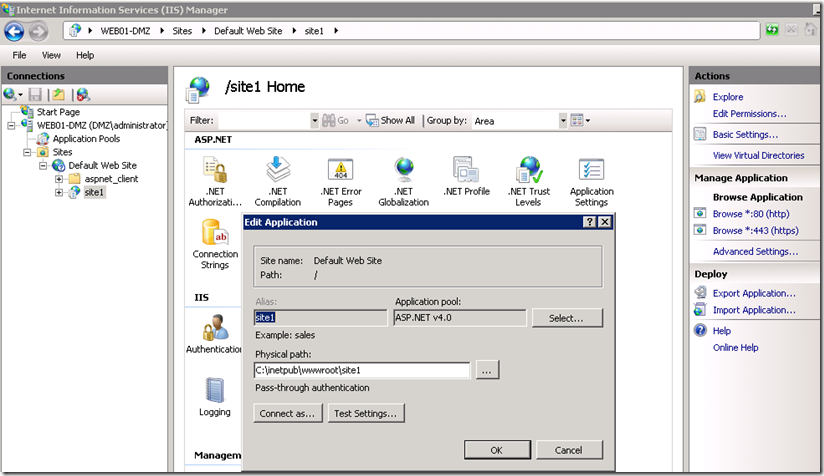
Task: Click OK in Edit Application dialog
Action: click(497, 450)
